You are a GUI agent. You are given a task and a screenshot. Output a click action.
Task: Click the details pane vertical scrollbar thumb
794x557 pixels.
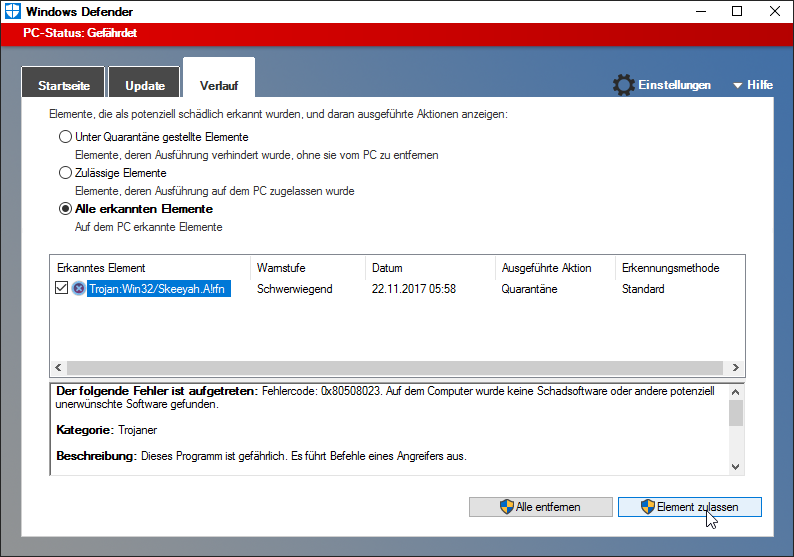(x=736, y=413)
